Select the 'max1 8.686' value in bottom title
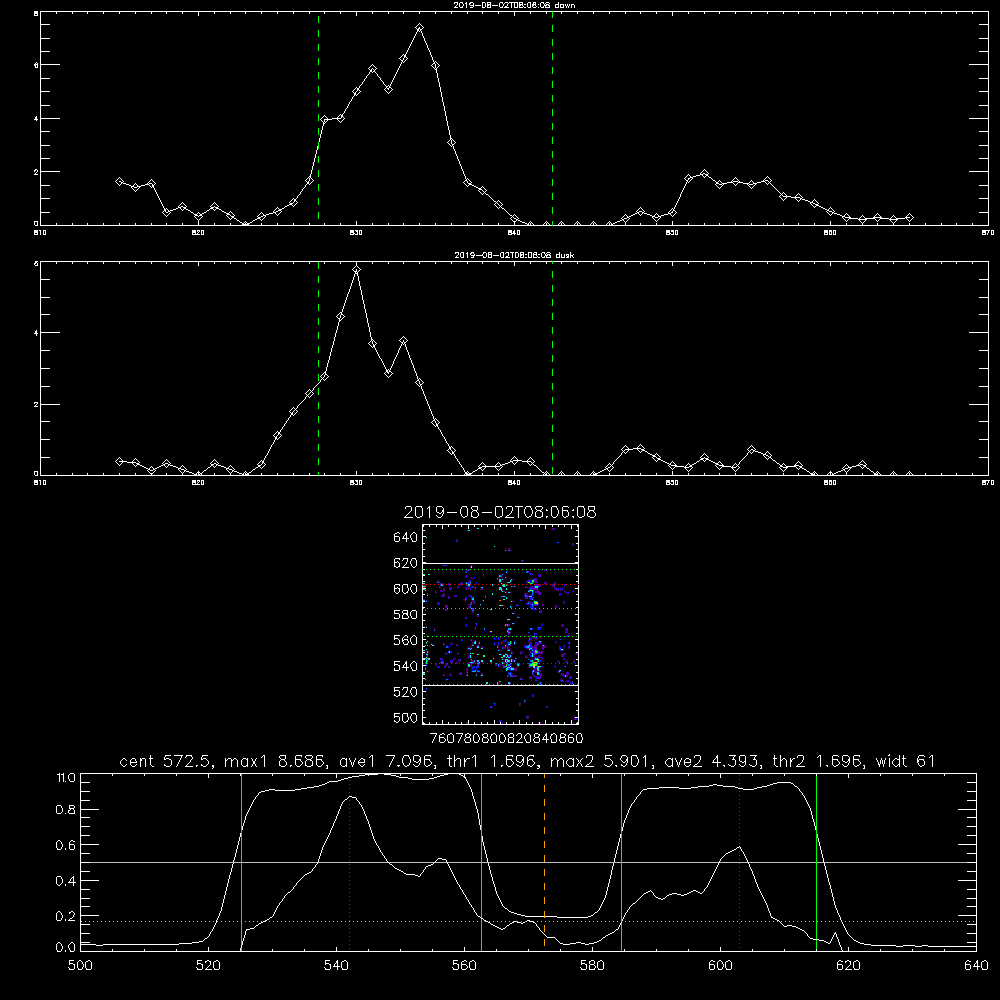The width and height of the screenshot is (1000, 1000). (x=276, y=761)
